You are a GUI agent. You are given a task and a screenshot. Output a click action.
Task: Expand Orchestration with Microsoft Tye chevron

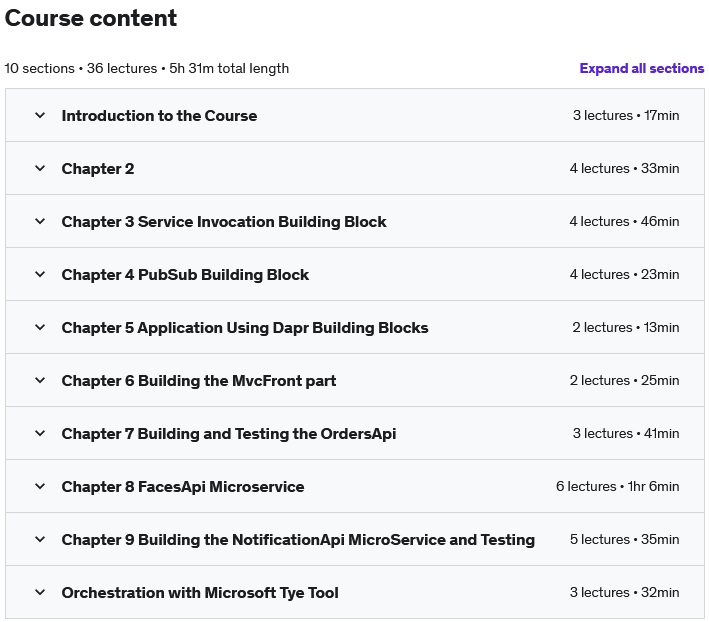click(x=40, y=592)
